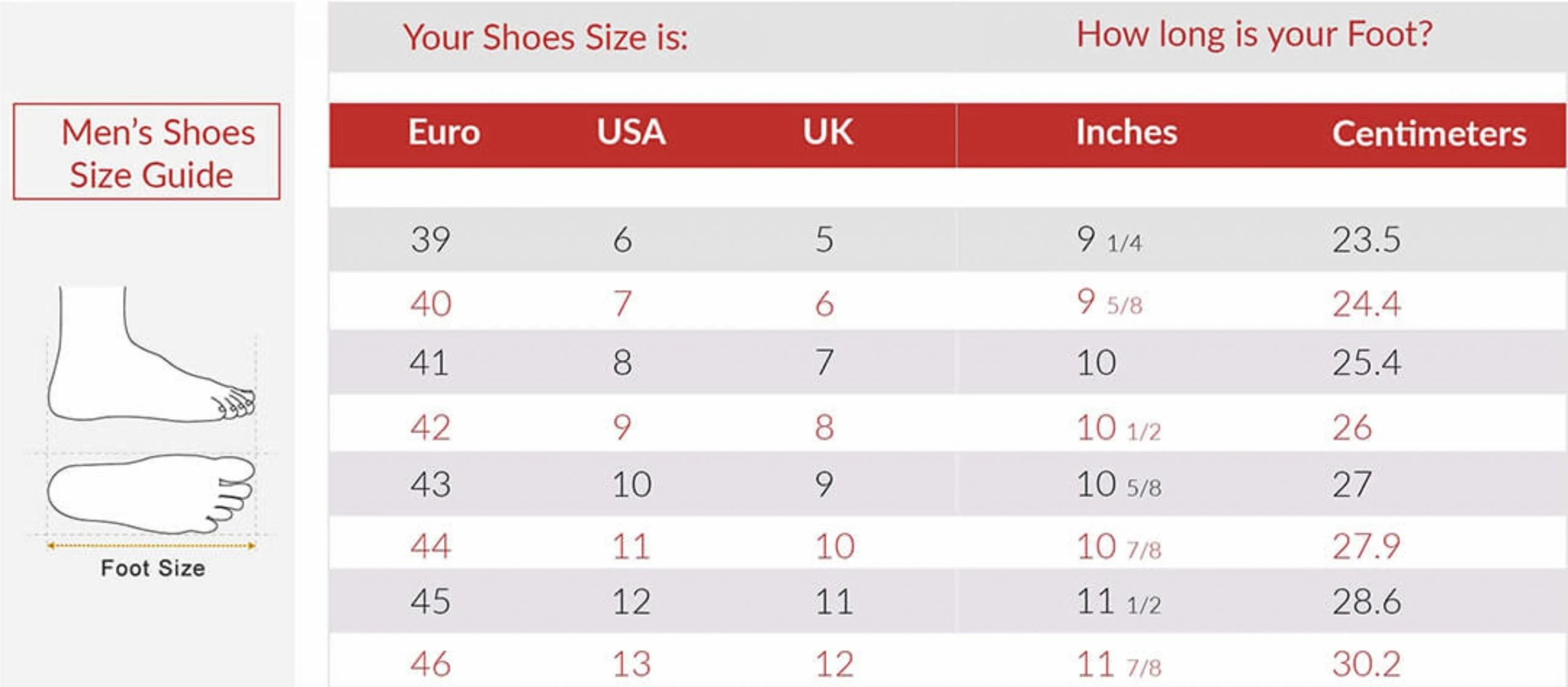This screenshot has height=687, width=1568.
Task: Click USA size 13 cell
Action: [x=631, y=664]
